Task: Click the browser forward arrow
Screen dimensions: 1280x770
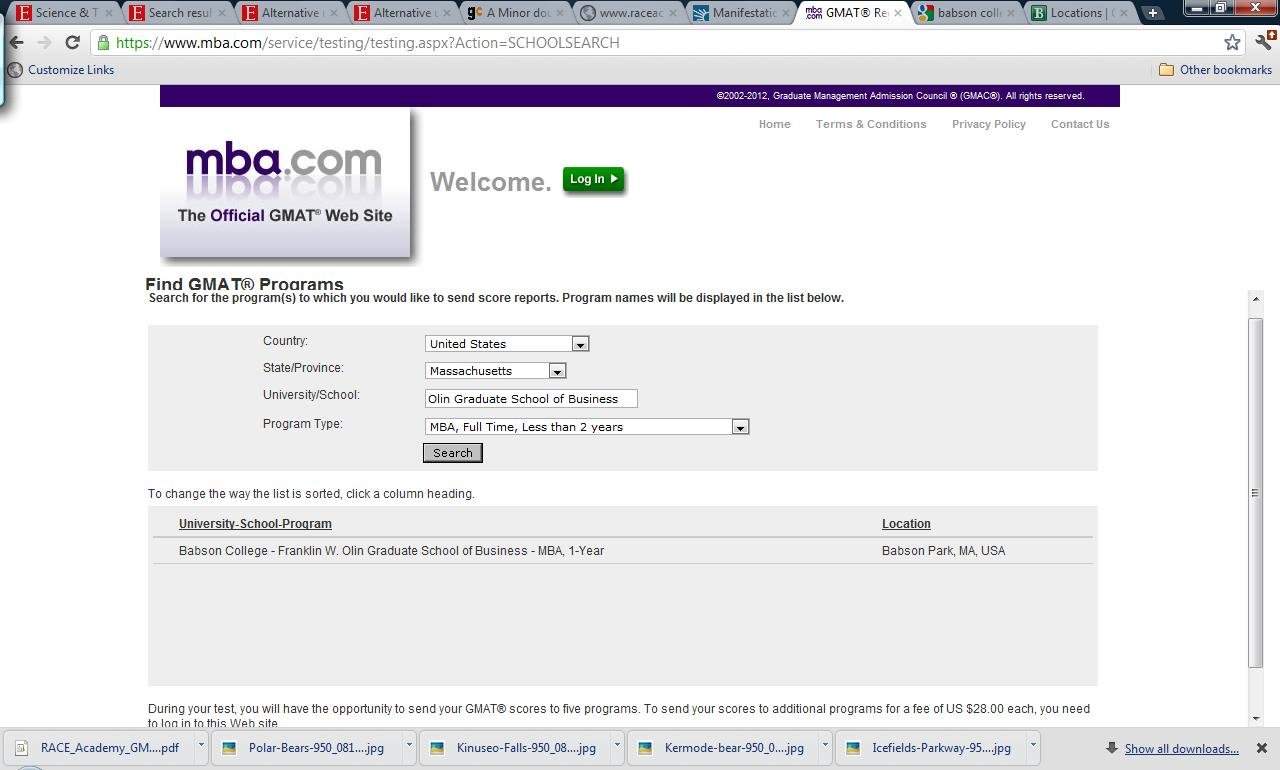Action: coord(44,42)
